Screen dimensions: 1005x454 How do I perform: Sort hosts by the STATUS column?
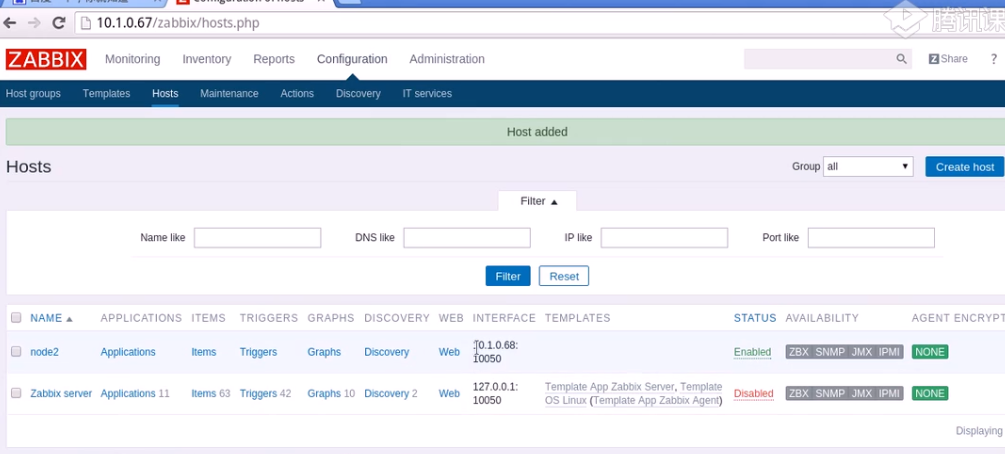pos(755,318)
